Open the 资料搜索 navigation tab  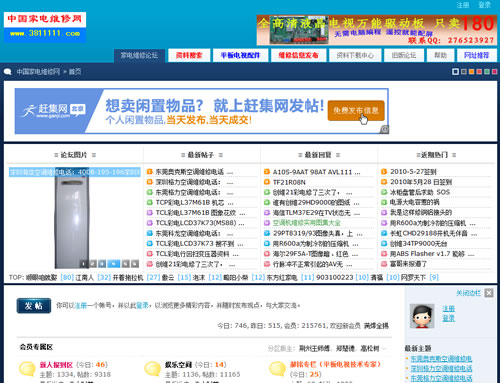(189, 55)
